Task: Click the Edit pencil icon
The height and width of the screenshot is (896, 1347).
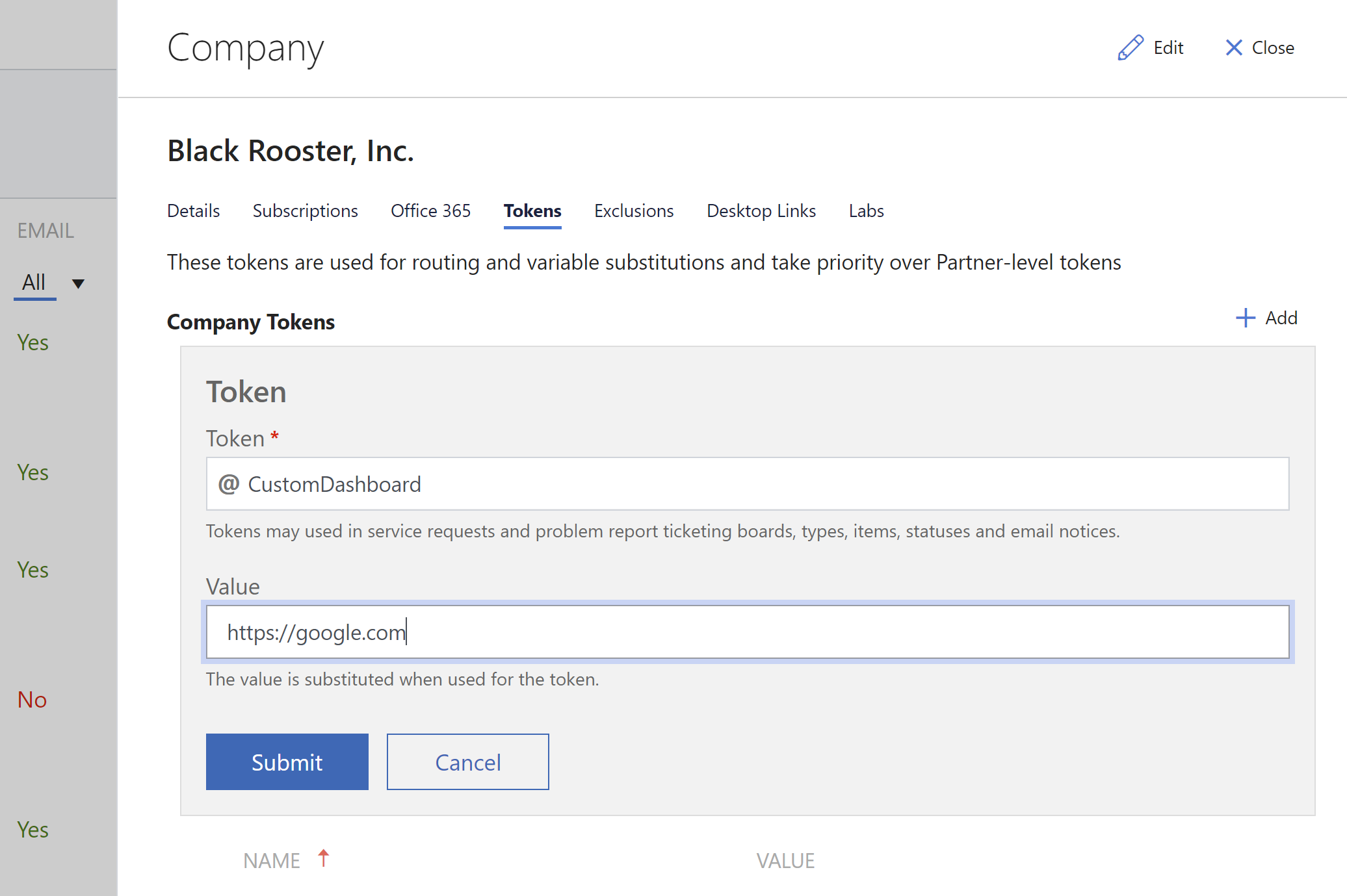Action: 1131,47
